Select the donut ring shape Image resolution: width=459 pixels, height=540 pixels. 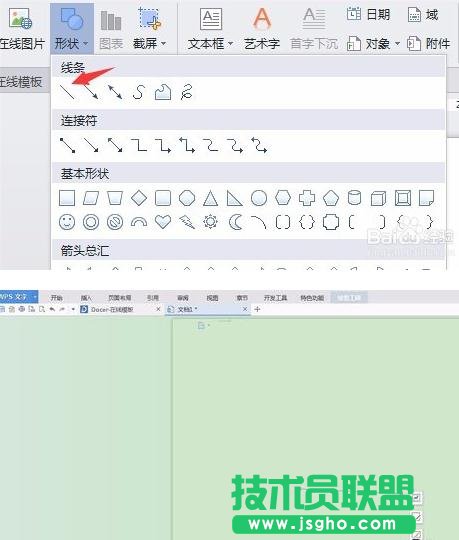click(91, 222)
